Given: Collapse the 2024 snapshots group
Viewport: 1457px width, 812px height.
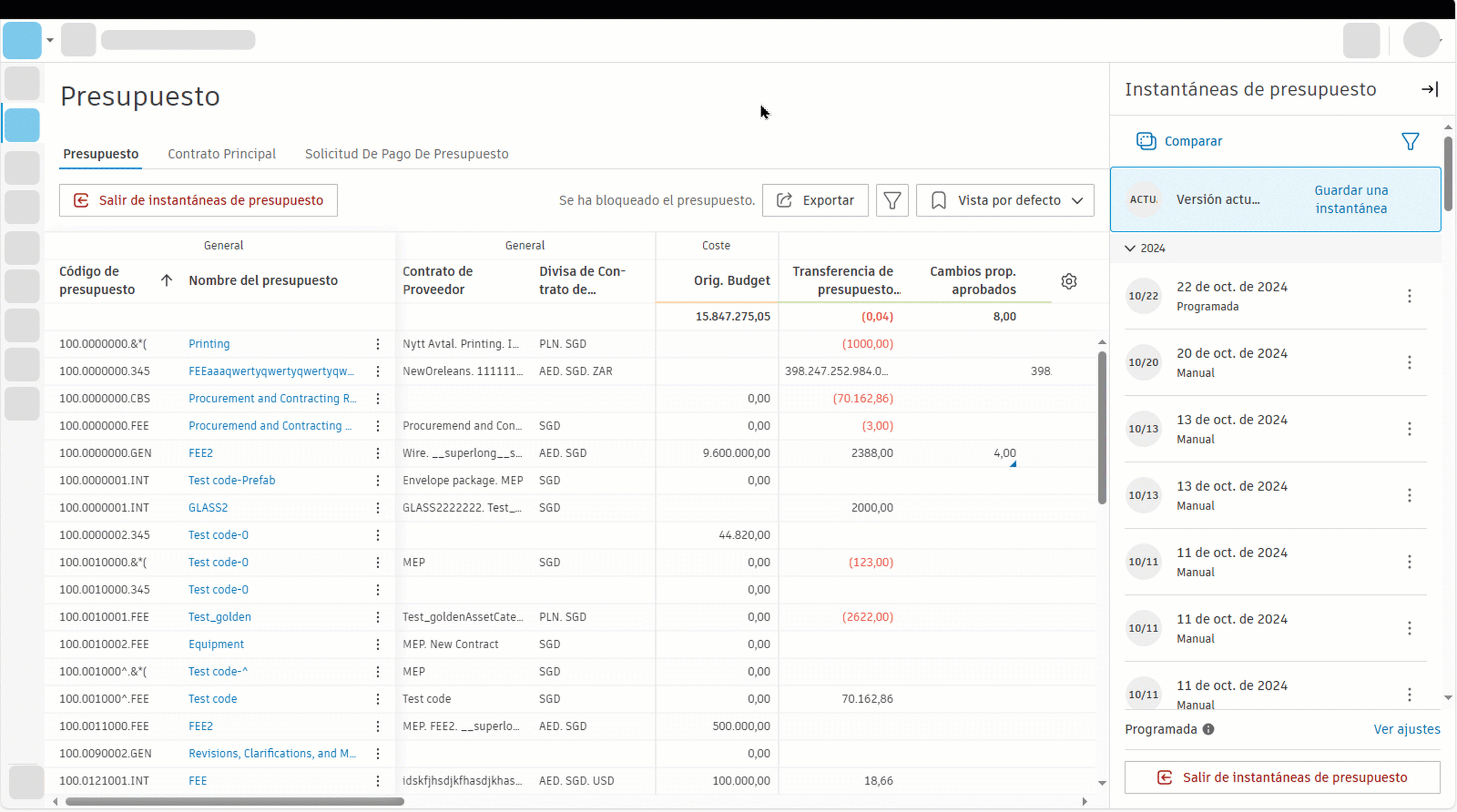Looking at the screenshot, I should [1130, 248].
